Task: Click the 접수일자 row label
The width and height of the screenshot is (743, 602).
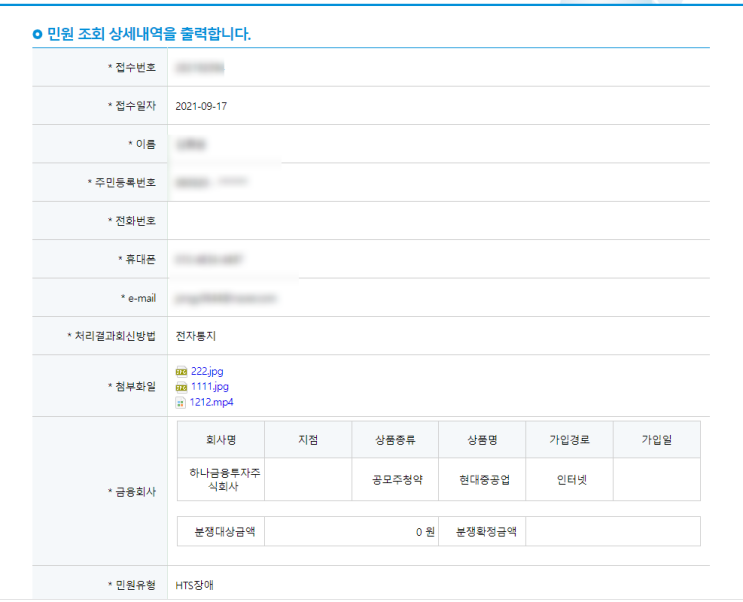Action: 132,106
